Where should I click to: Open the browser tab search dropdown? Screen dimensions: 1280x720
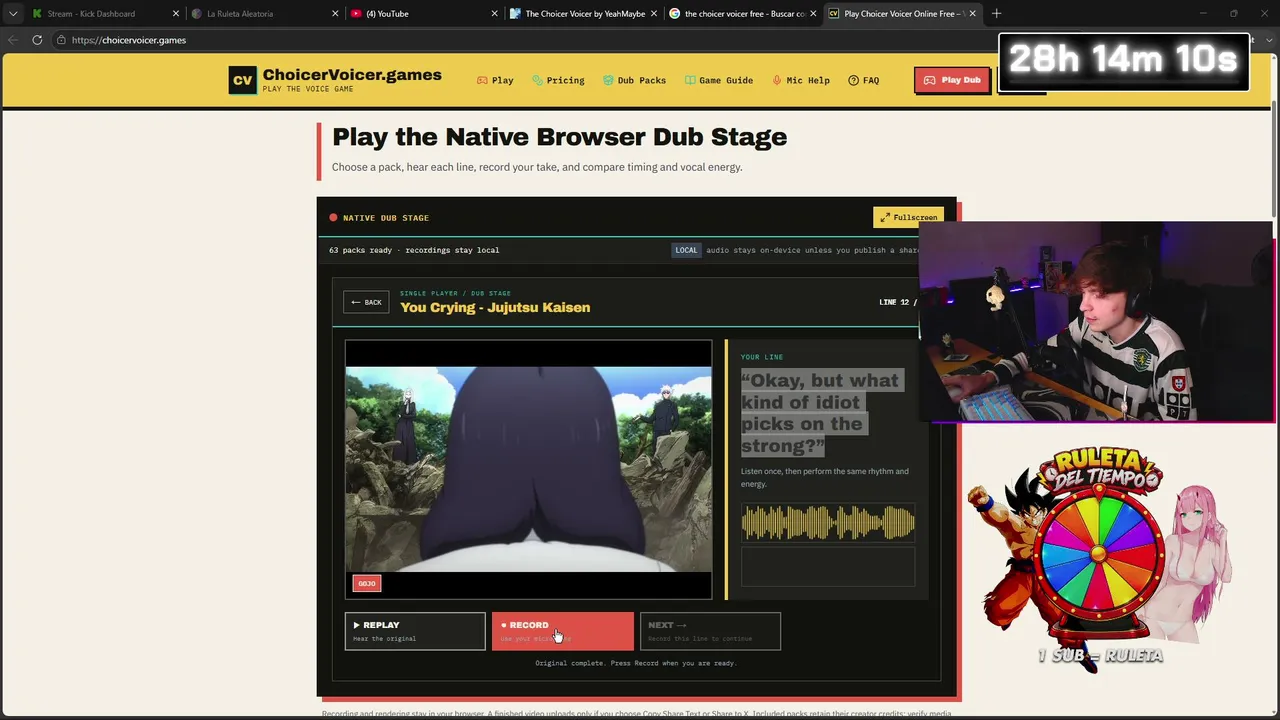click(12, 14)
